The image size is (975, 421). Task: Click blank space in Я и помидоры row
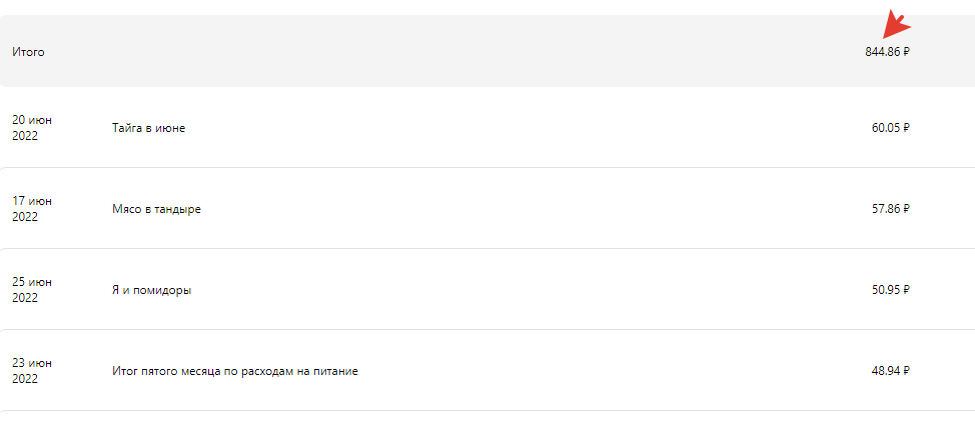tap(529, 290)
